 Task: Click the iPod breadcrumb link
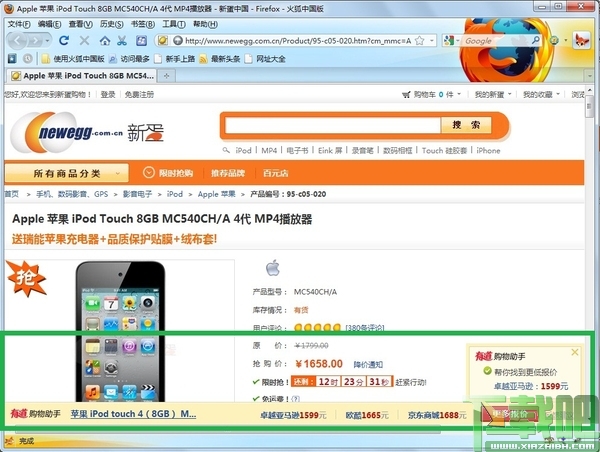click(x=174, y=194)
